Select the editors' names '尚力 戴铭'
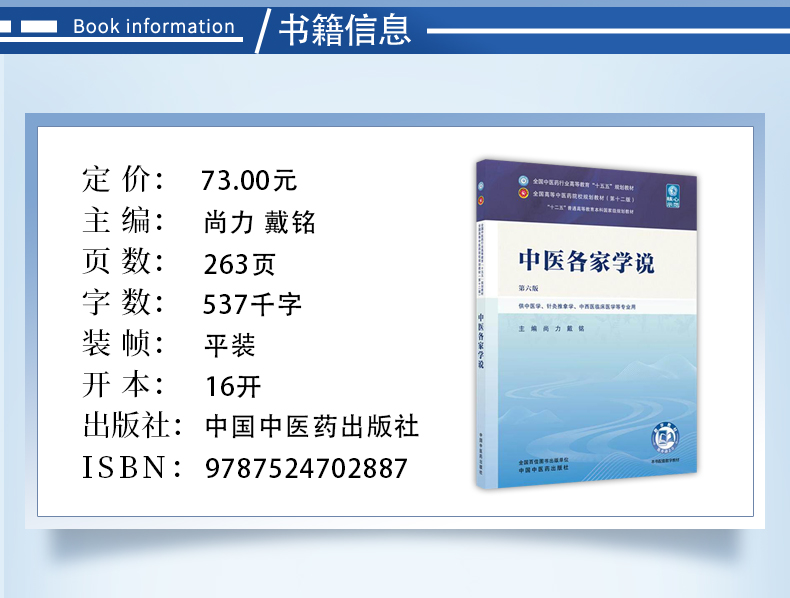 pyautogui.click(x=259, y=222)
